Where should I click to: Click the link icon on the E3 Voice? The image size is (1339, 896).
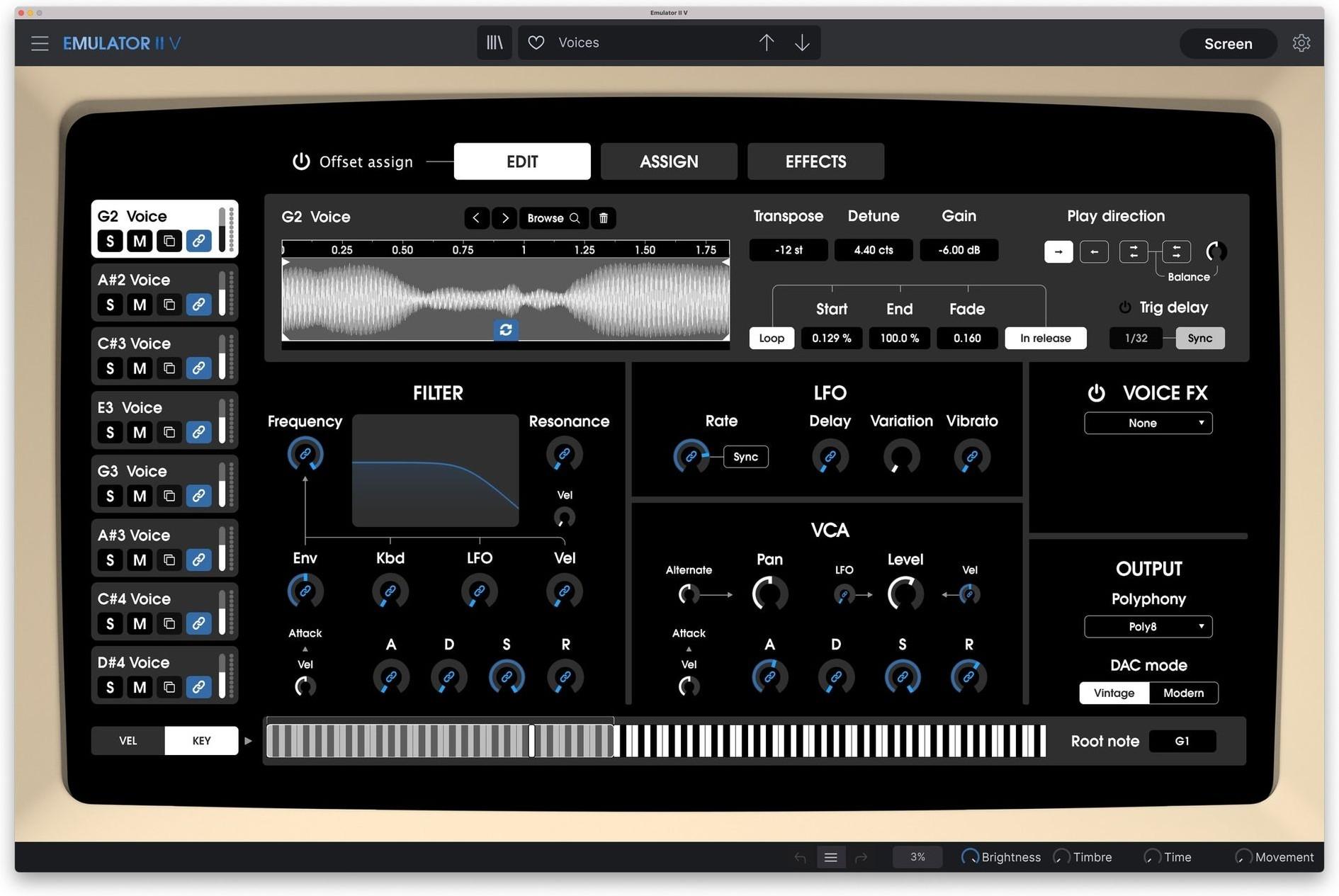(199, 432)
